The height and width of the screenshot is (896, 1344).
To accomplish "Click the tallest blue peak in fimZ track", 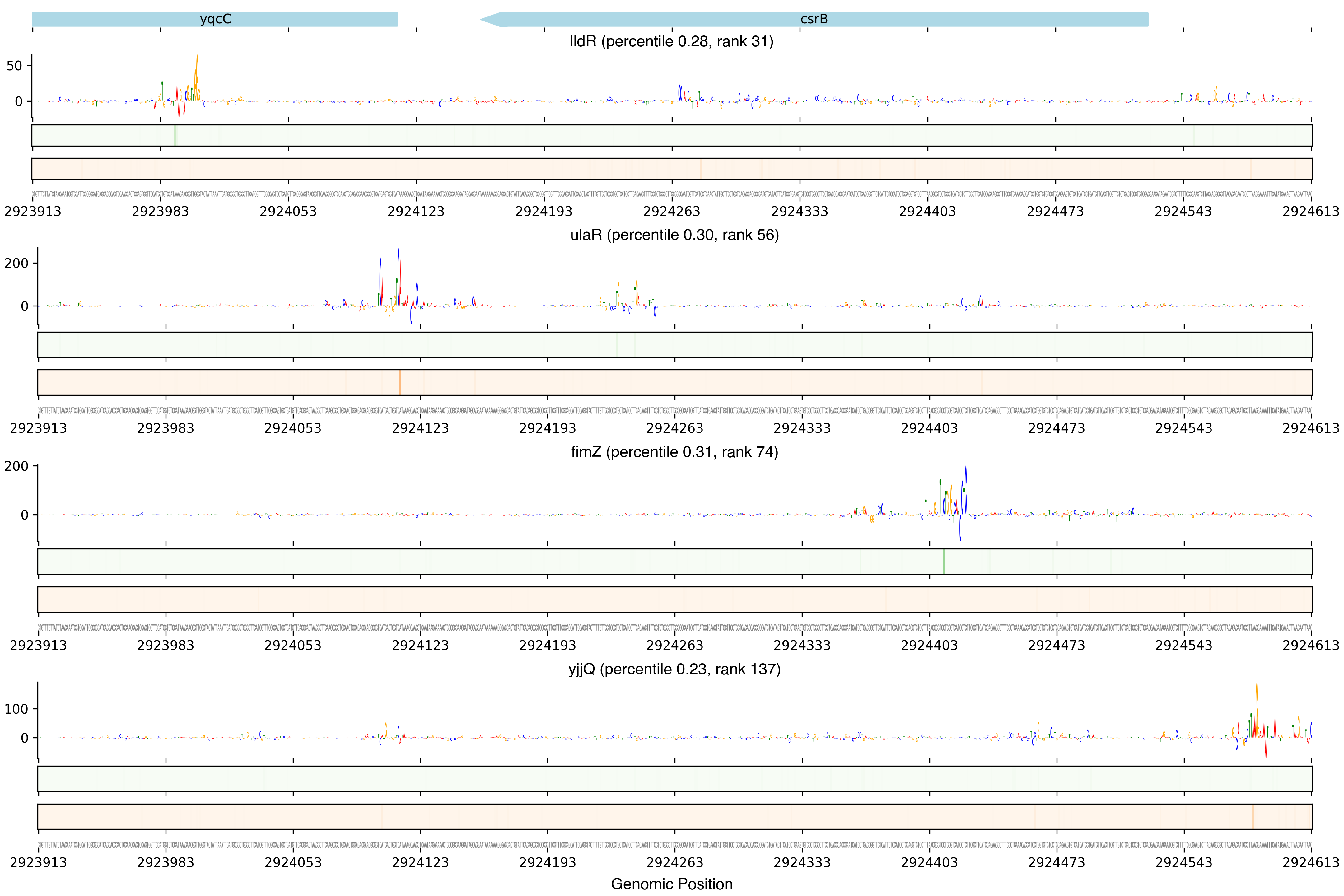I will point(966,486).
